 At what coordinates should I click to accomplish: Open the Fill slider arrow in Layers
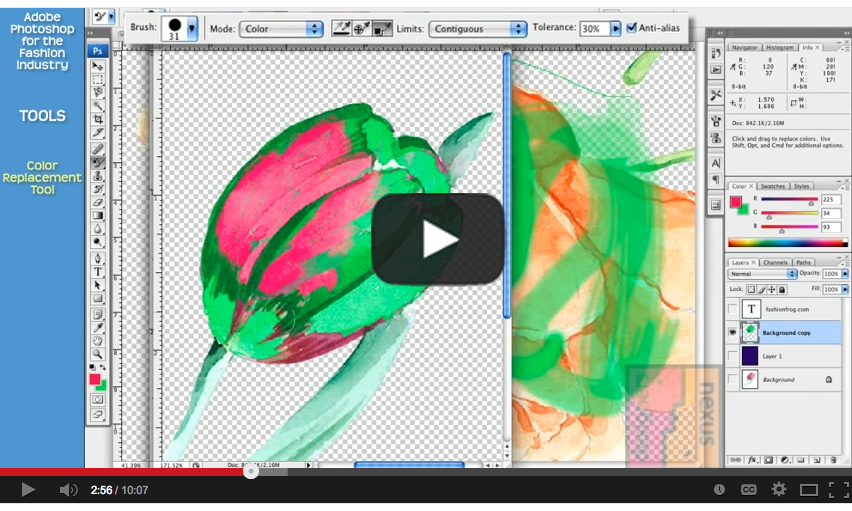coord(845,289)
